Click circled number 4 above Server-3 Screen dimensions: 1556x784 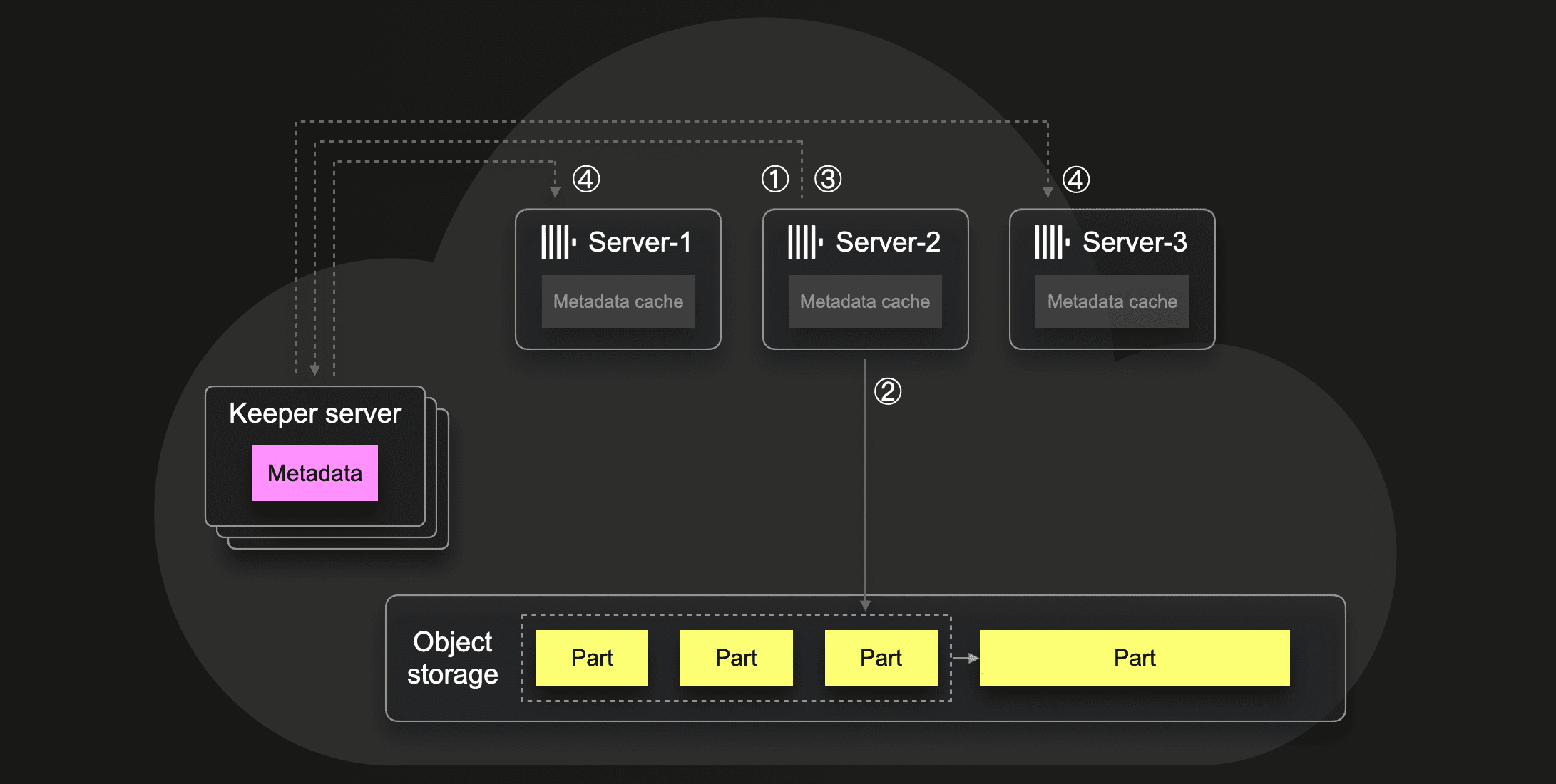[1076, 180]
